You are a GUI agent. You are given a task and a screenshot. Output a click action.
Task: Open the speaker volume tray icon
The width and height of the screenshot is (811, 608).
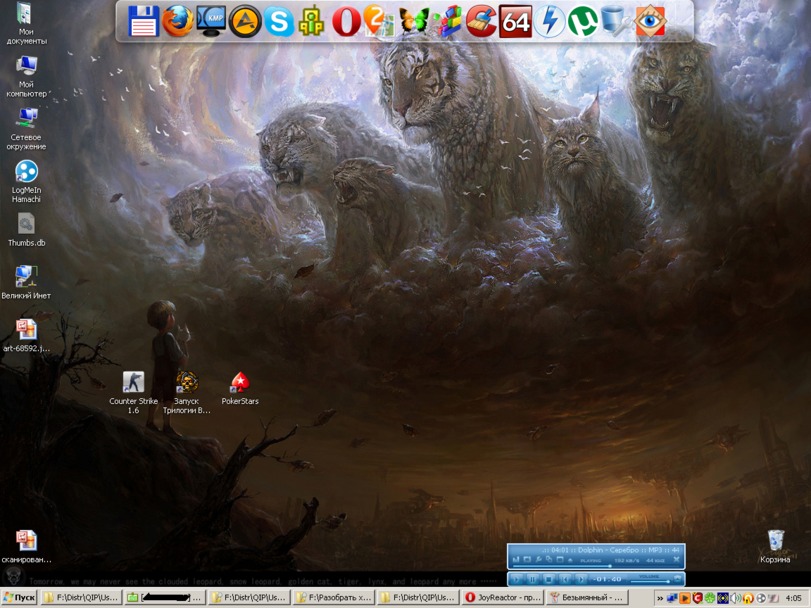[x=735, y=598]
